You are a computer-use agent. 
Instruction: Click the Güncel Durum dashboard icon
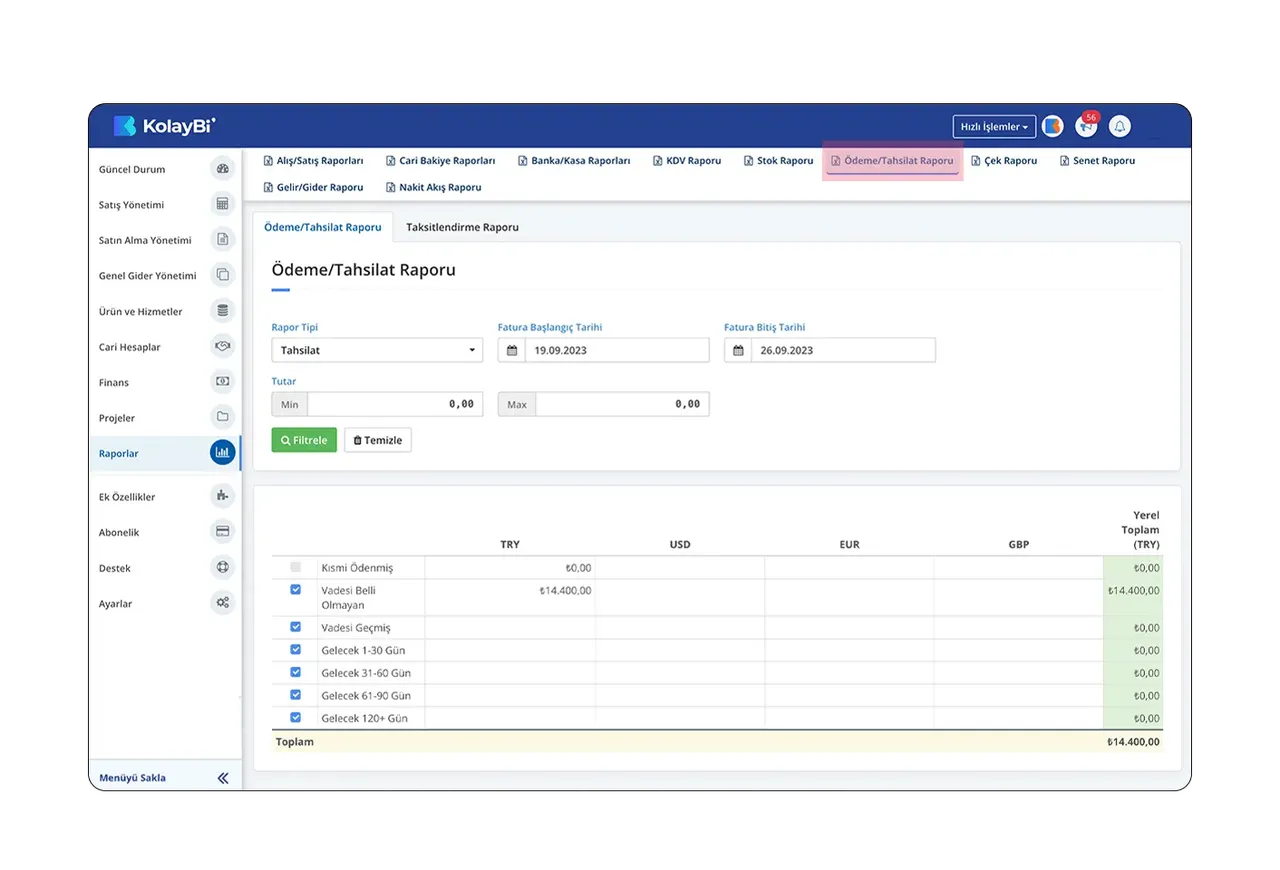(222, 169)
